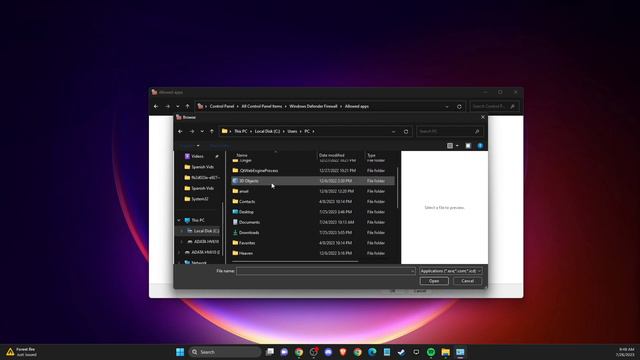Screen dimensions: 640x360
Task: Go up a level in Allowed apps window
Action: pos(187,107)
